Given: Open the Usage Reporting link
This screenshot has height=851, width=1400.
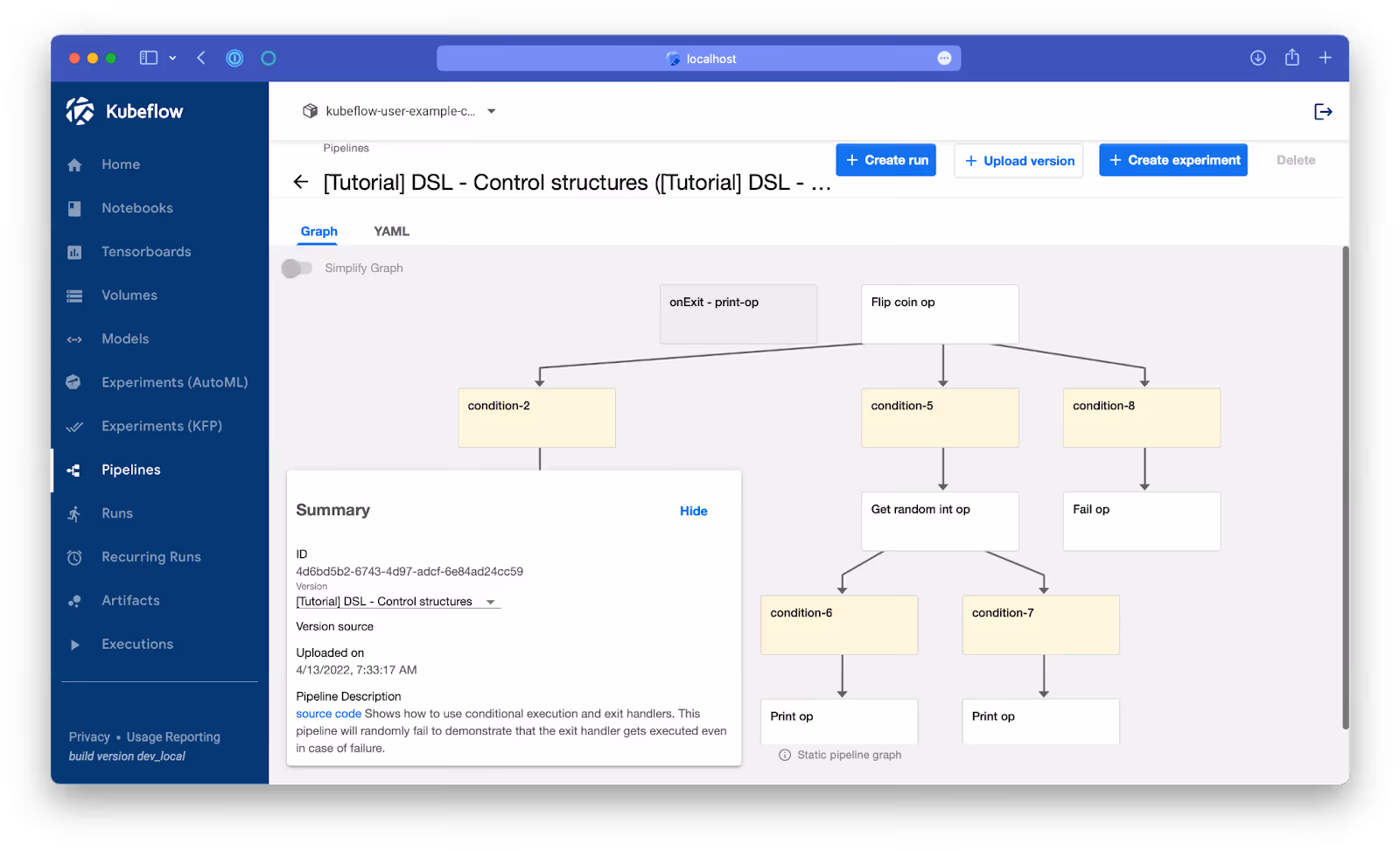Looking at the screenshot, I should [173, 737].
